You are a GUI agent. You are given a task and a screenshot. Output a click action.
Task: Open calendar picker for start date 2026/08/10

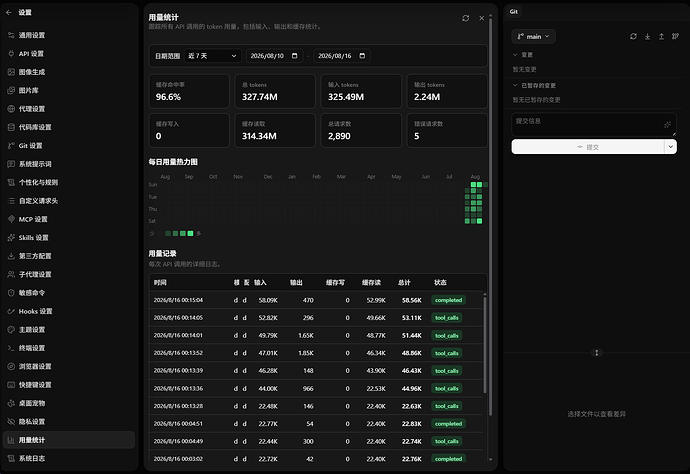294,56
